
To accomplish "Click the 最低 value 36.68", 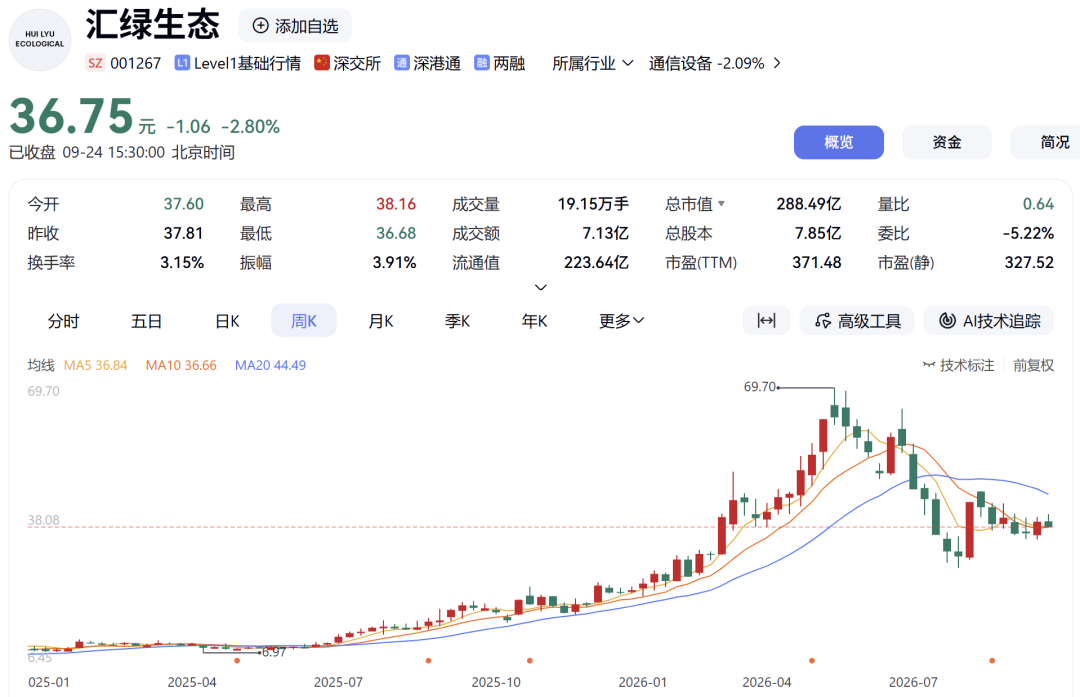I will (396, 233).
